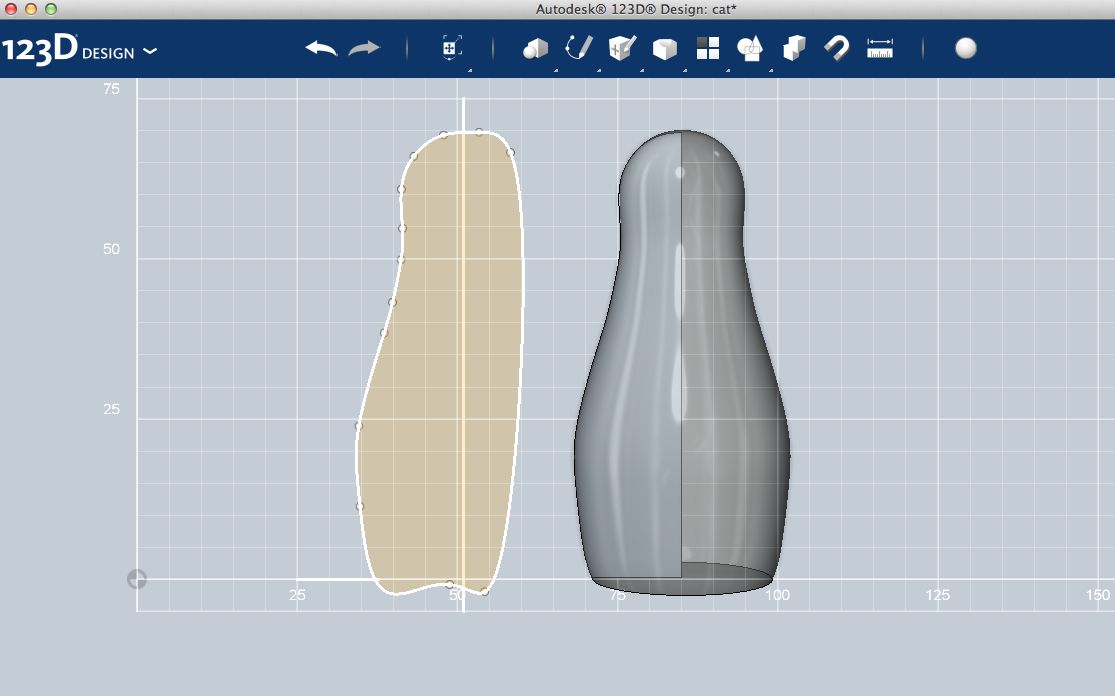Select the grey revolved solid body
The width and height of the screenshot is (1115, 696).
681,363
